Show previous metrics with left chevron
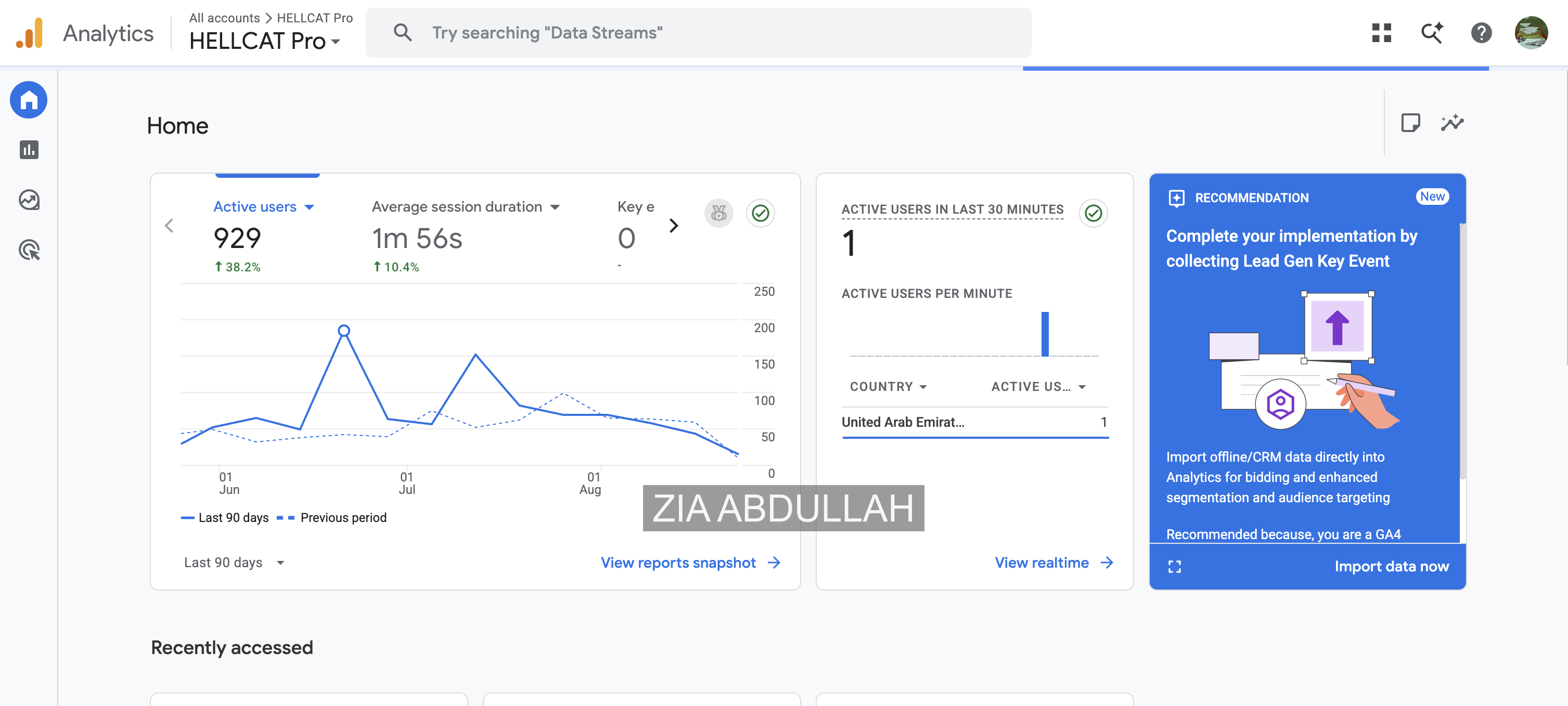Image resolution: width=1568 pixels, height=706 pixels. pos(169,226)
